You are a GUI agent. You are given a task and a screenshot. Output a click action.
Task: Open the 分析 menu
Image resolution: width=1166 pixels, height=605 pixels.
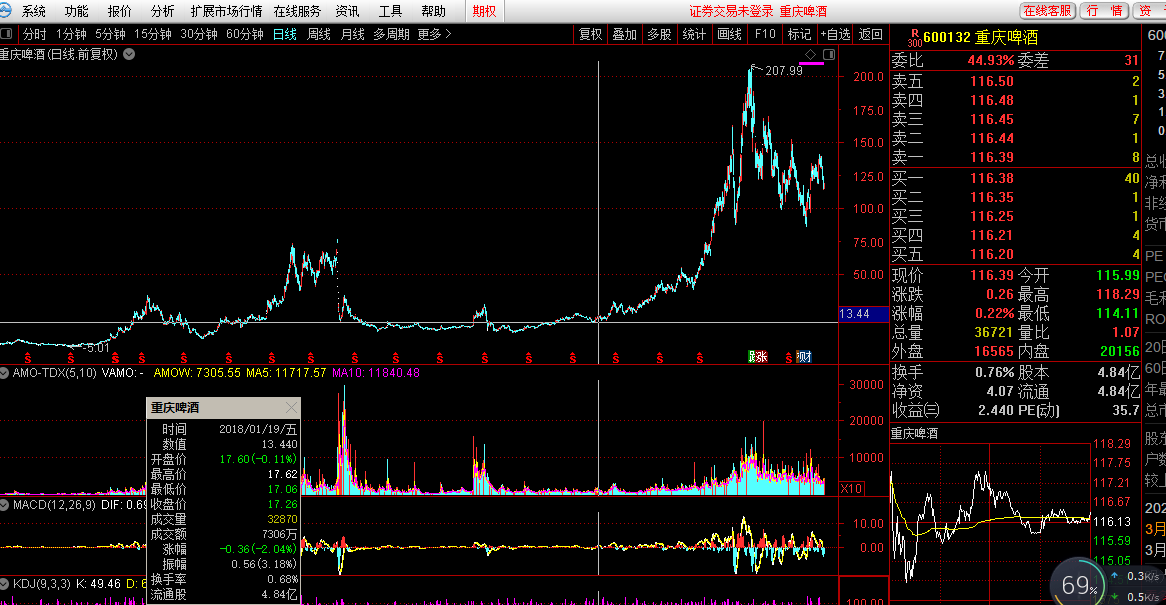tap(162, 11)
